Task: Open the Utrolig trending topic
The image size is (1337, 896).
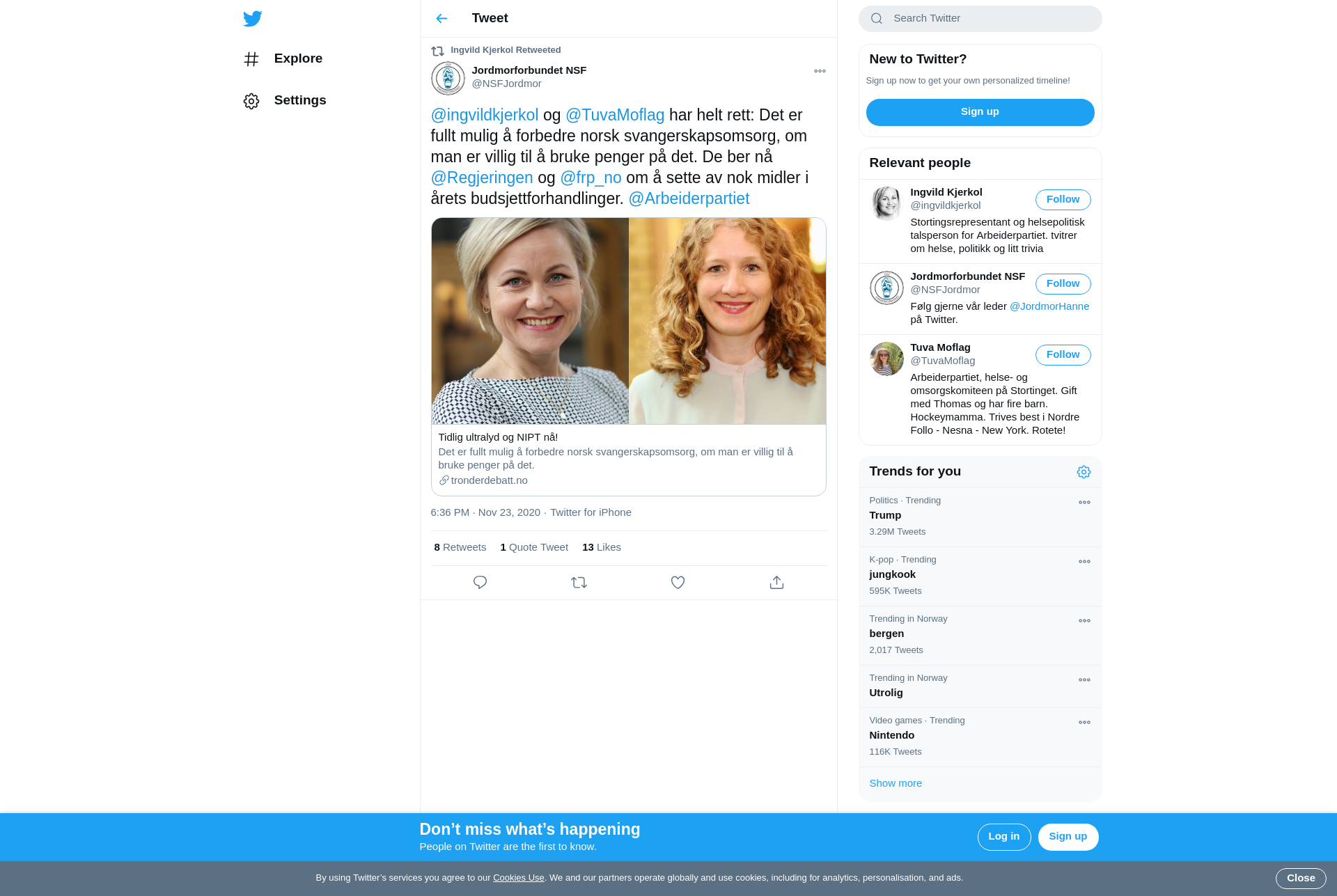Action: click(x=980, y=686)
